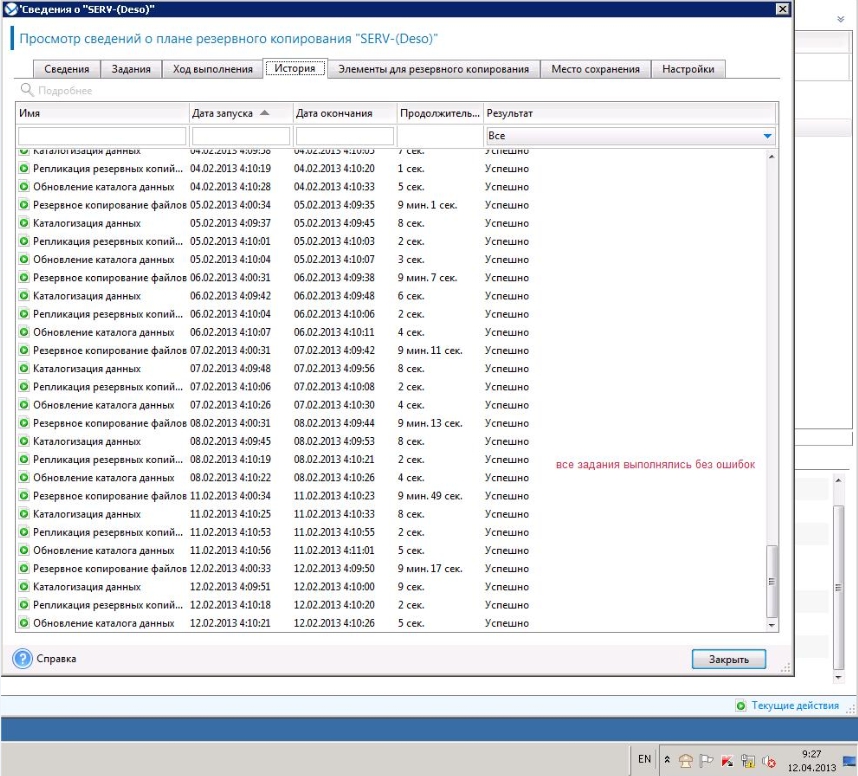Select the История tab
The height and width of the screenshot is (776, 858).
pos(295,68)
